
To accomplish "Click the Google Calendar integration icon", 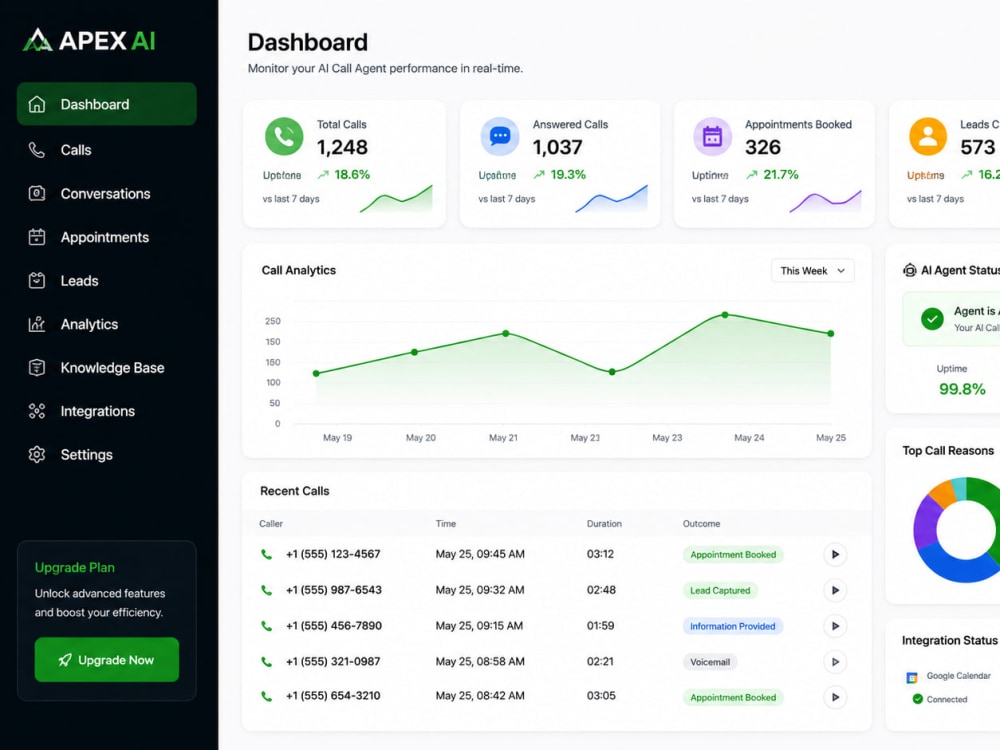I will click(912, 677).
